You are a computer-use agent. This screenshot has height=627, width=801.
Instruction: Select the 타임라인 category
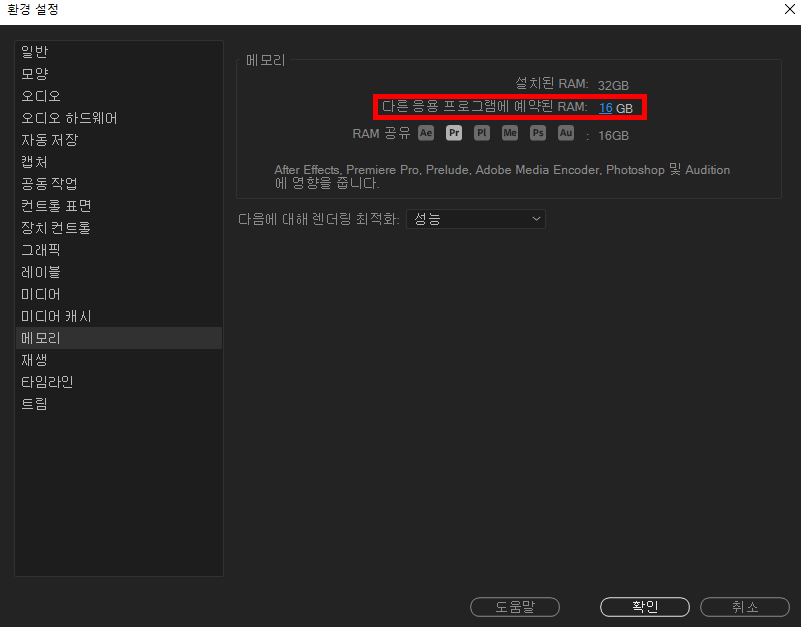pyautogui.click(x=119, y=382)
